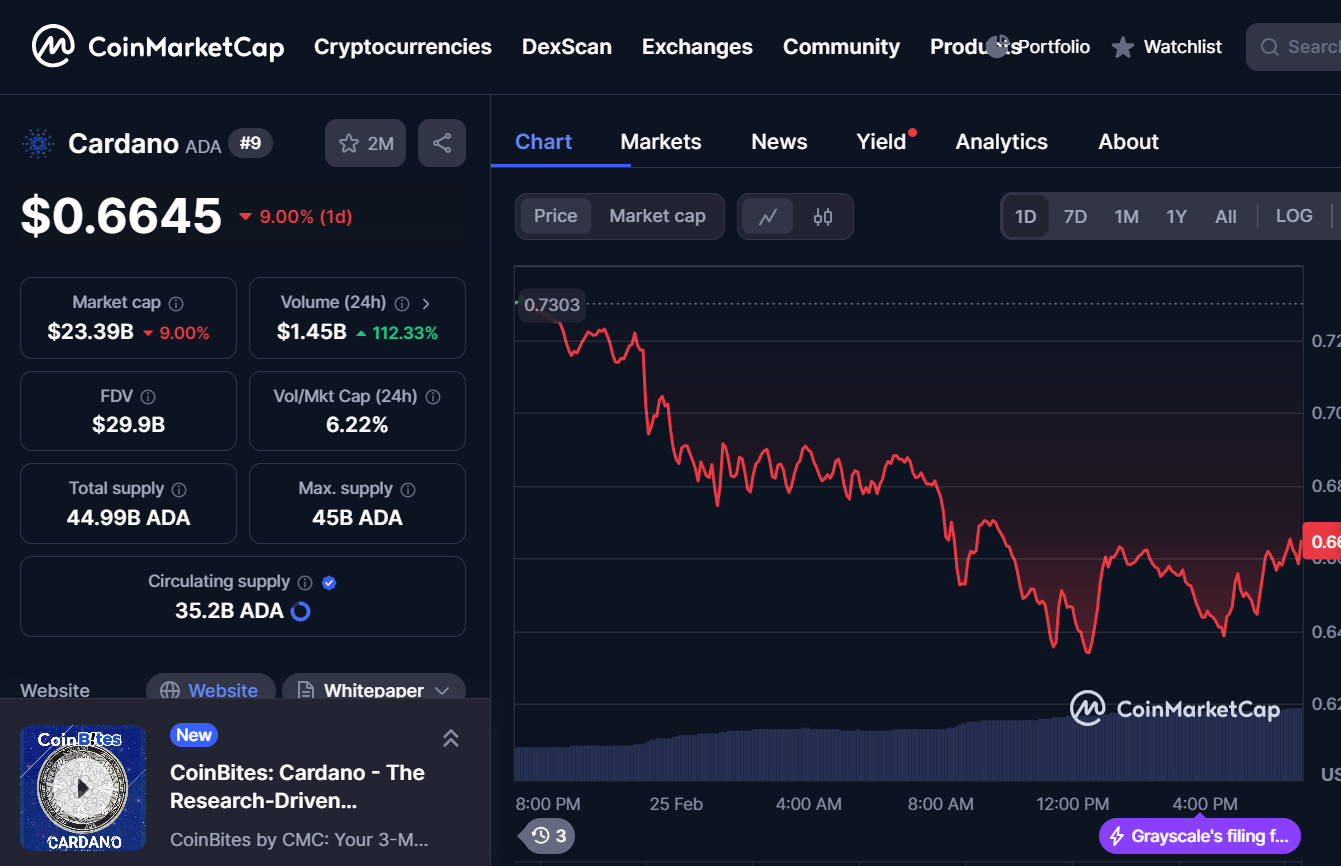Open the Cardano Website link
1341x866 pixels.
pyautogui.click(x=211, y=690)
